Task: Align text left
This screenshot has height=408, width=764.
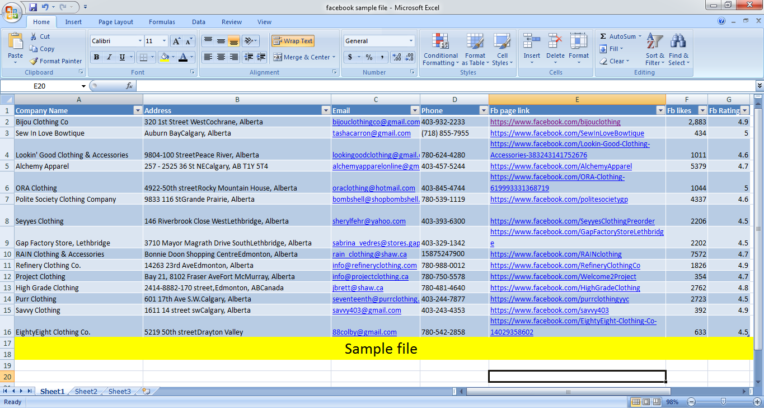Action: [208, 57]
